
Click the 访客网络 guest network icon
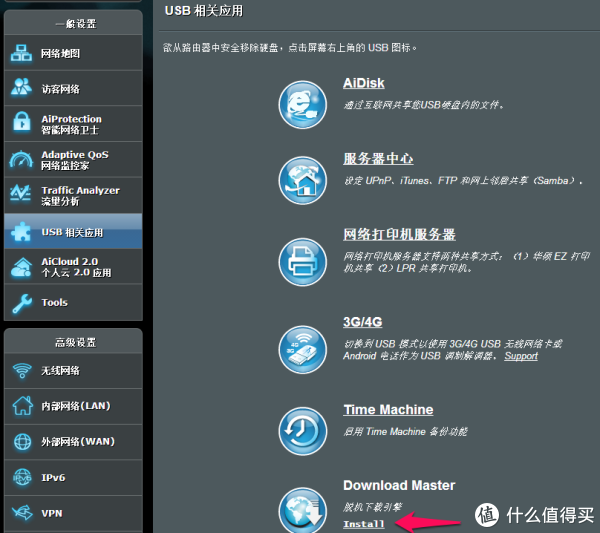point(21,88)
